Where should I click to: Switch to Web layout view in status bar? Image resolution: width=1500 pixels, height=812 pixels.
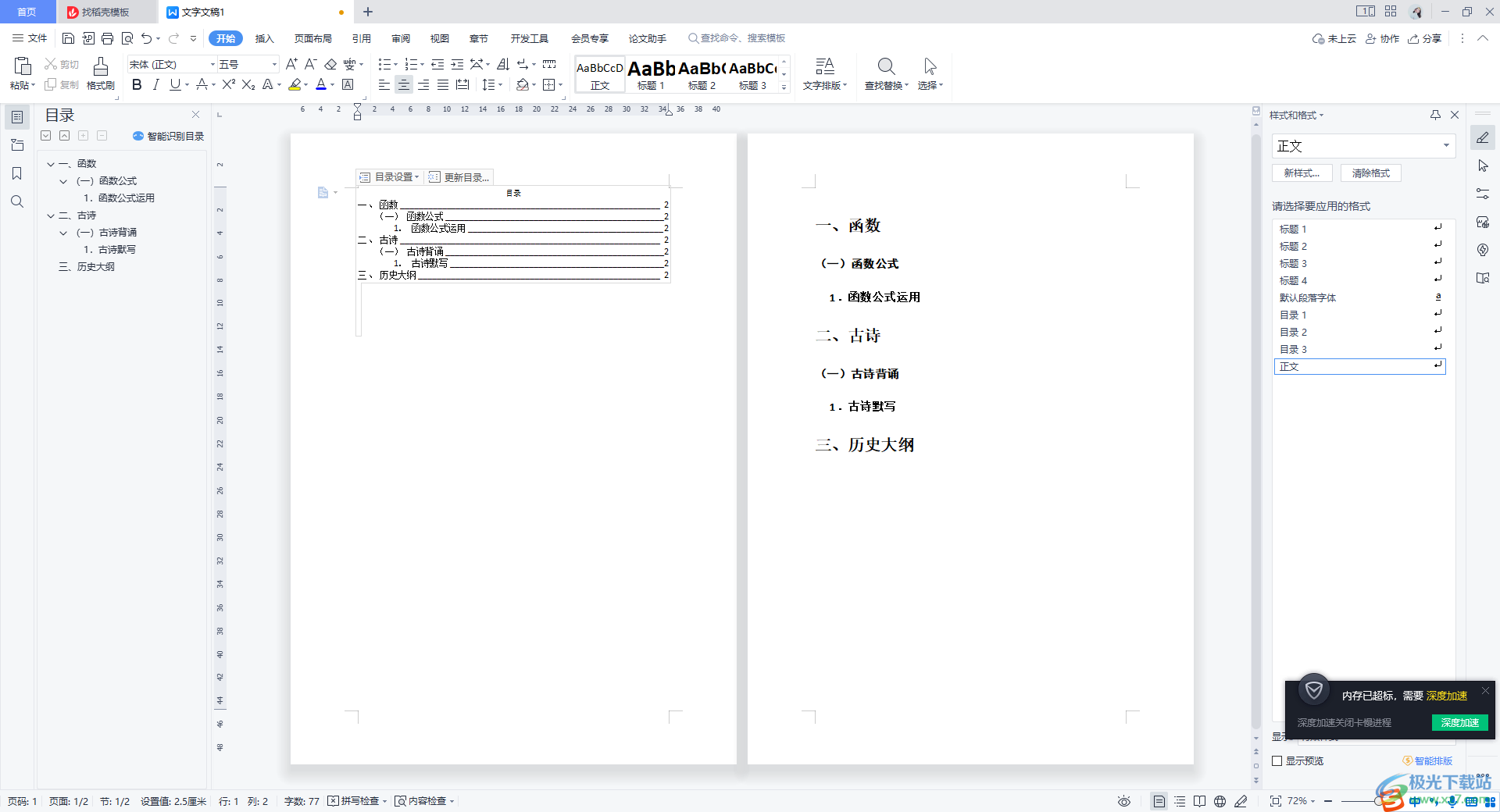[x=1220, y=801]
